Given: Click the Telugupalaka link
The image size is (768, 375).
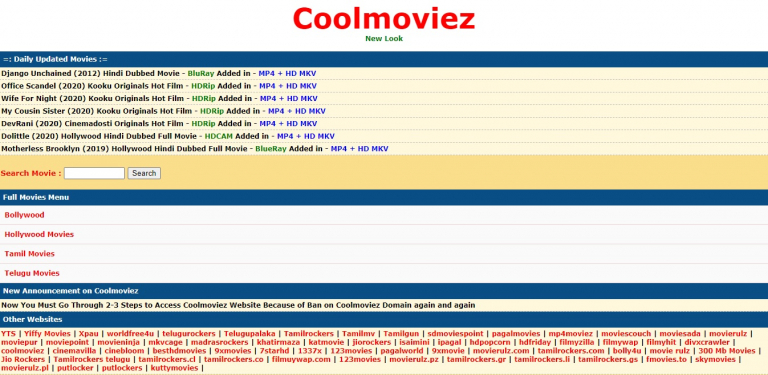Looking at the screenshot, I should (250, 334).
